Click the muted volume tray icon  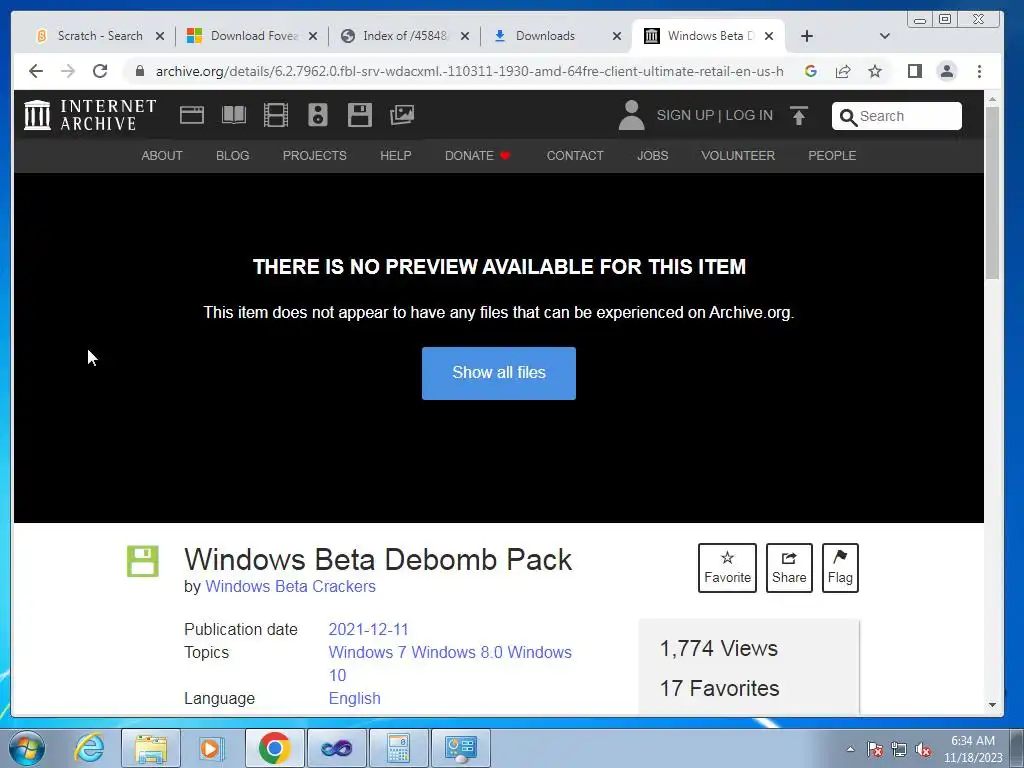[923, 750]
